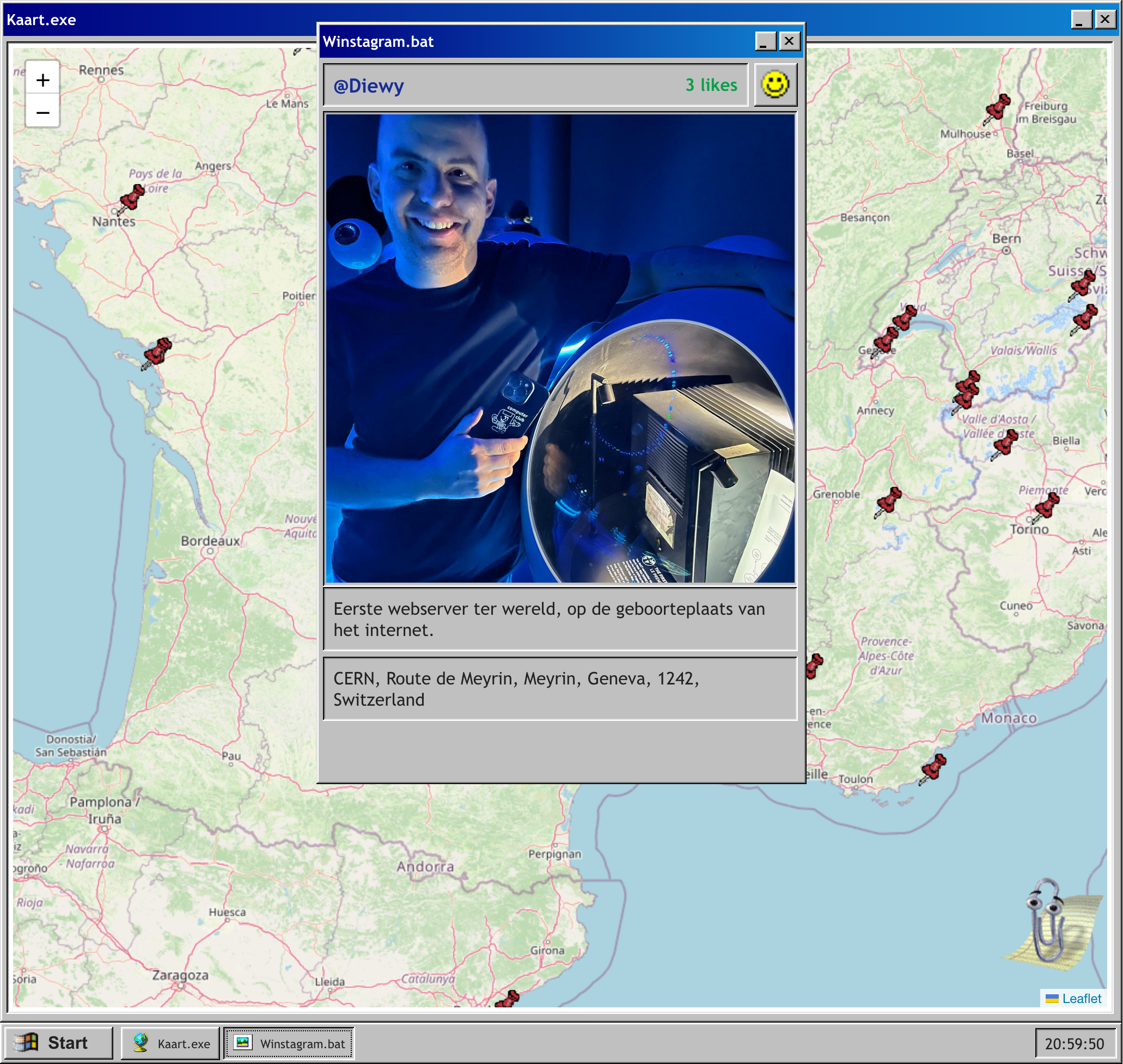Open the @Diewy profile link
Screen dimensions: 1123x1064
tap(369, 85)
